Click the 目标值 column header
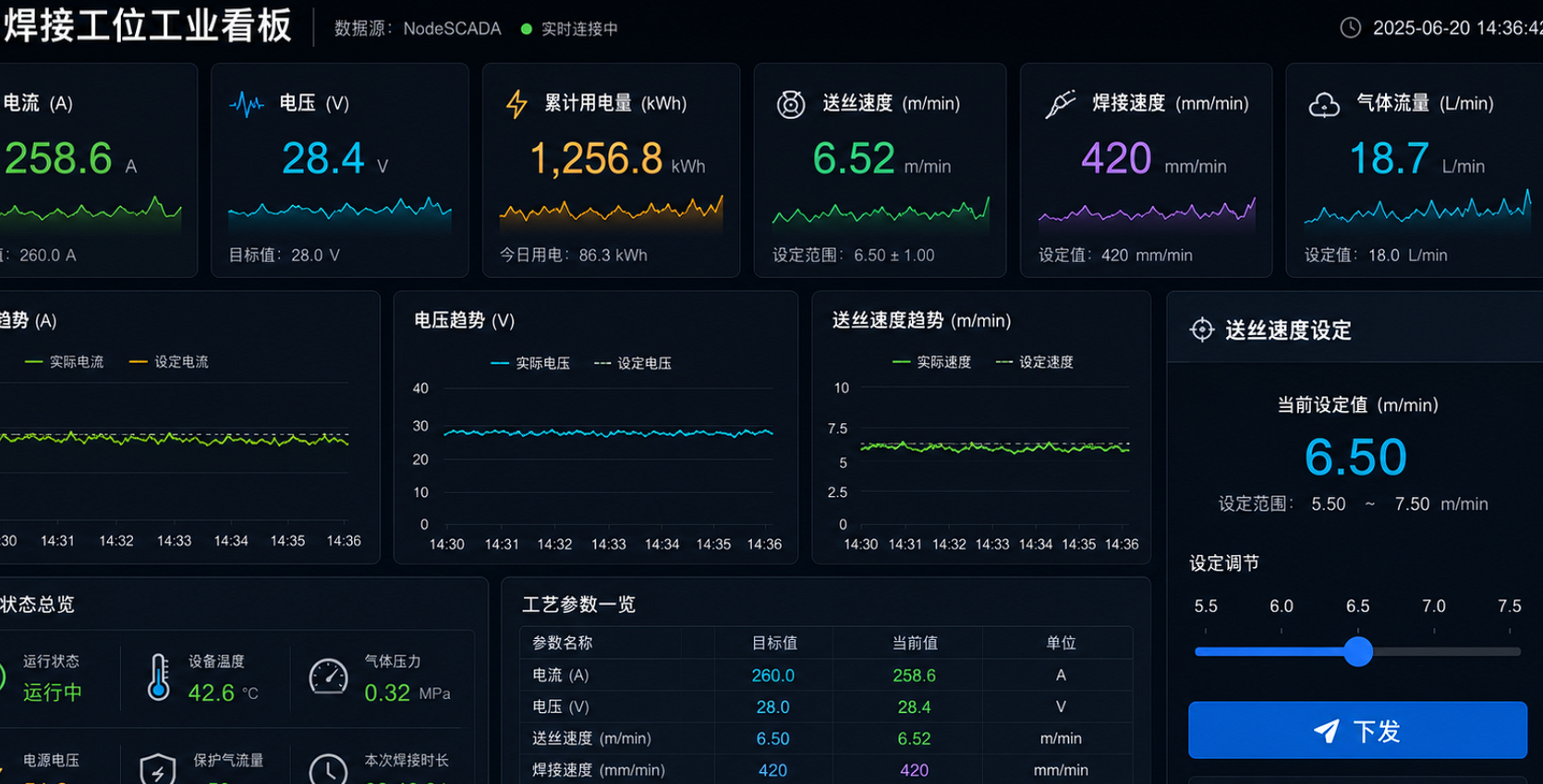The width and height of the screenshot is (1543, 784). 774,643
